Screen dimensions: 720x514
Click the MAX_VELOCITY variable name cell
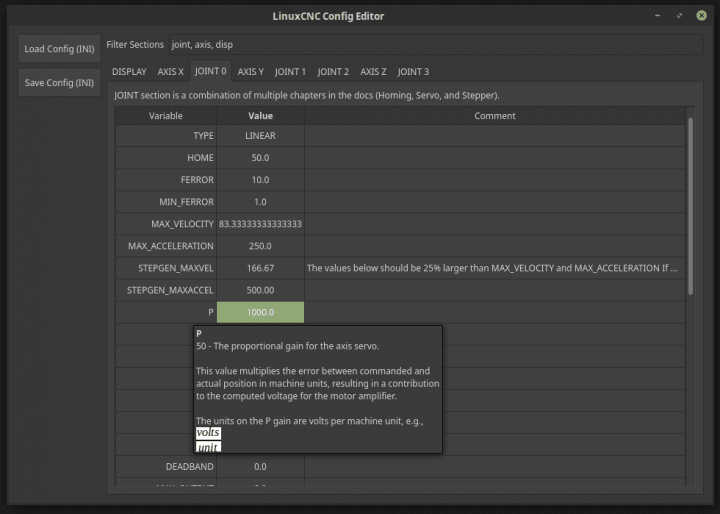[x=166, y=224]
